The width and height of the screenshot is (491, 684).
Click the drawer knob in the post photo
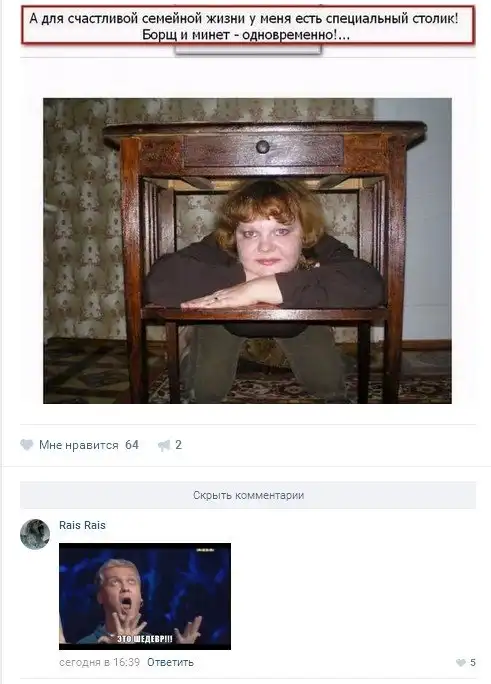coord(263,147)
